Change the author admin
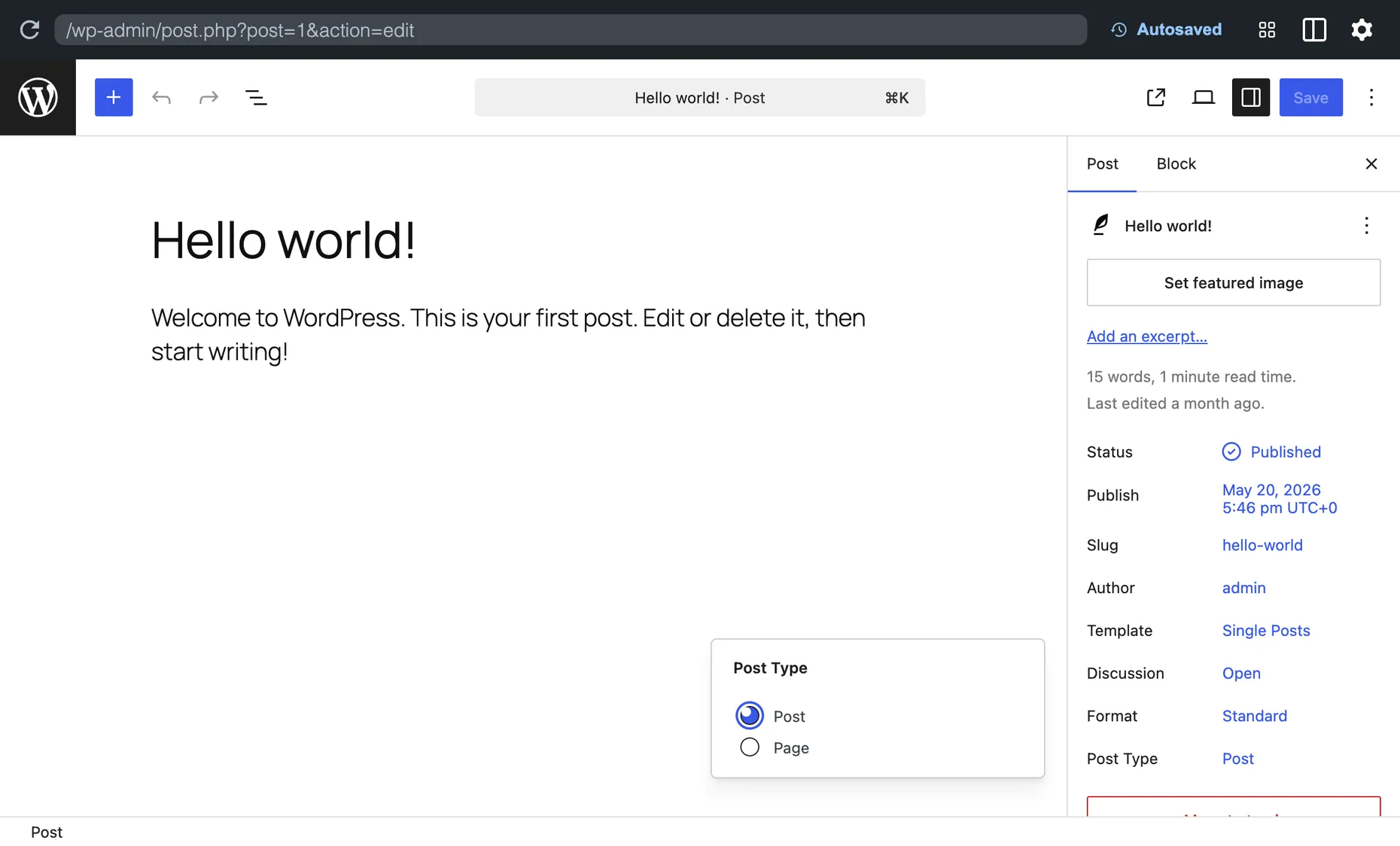 [1244, 588]
